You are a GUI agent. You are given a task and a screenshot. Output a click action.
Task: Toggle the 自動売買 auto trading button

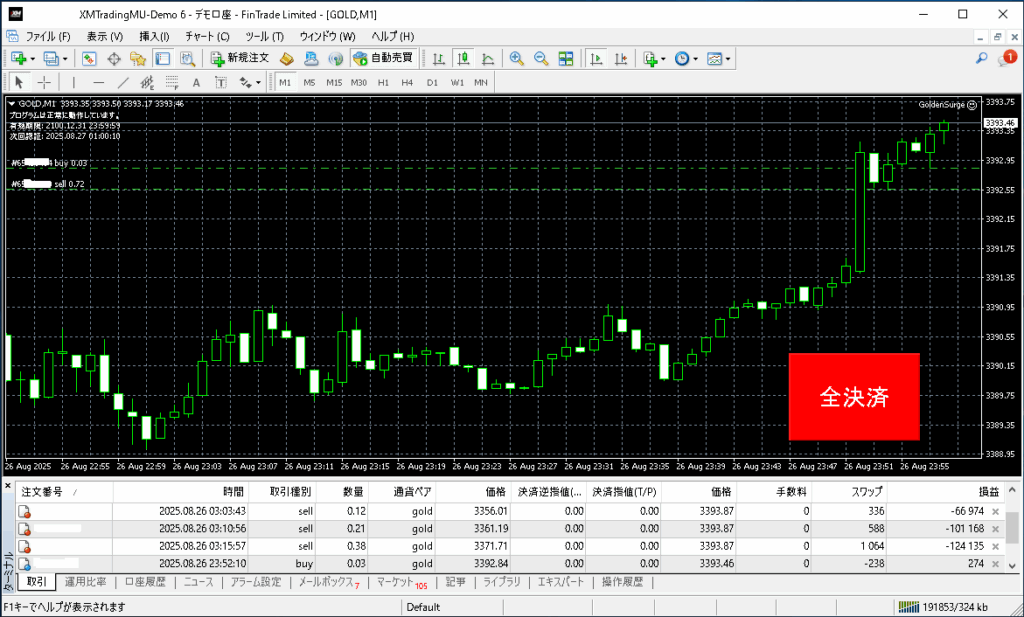pyautogui.click(x=382, y=59)
